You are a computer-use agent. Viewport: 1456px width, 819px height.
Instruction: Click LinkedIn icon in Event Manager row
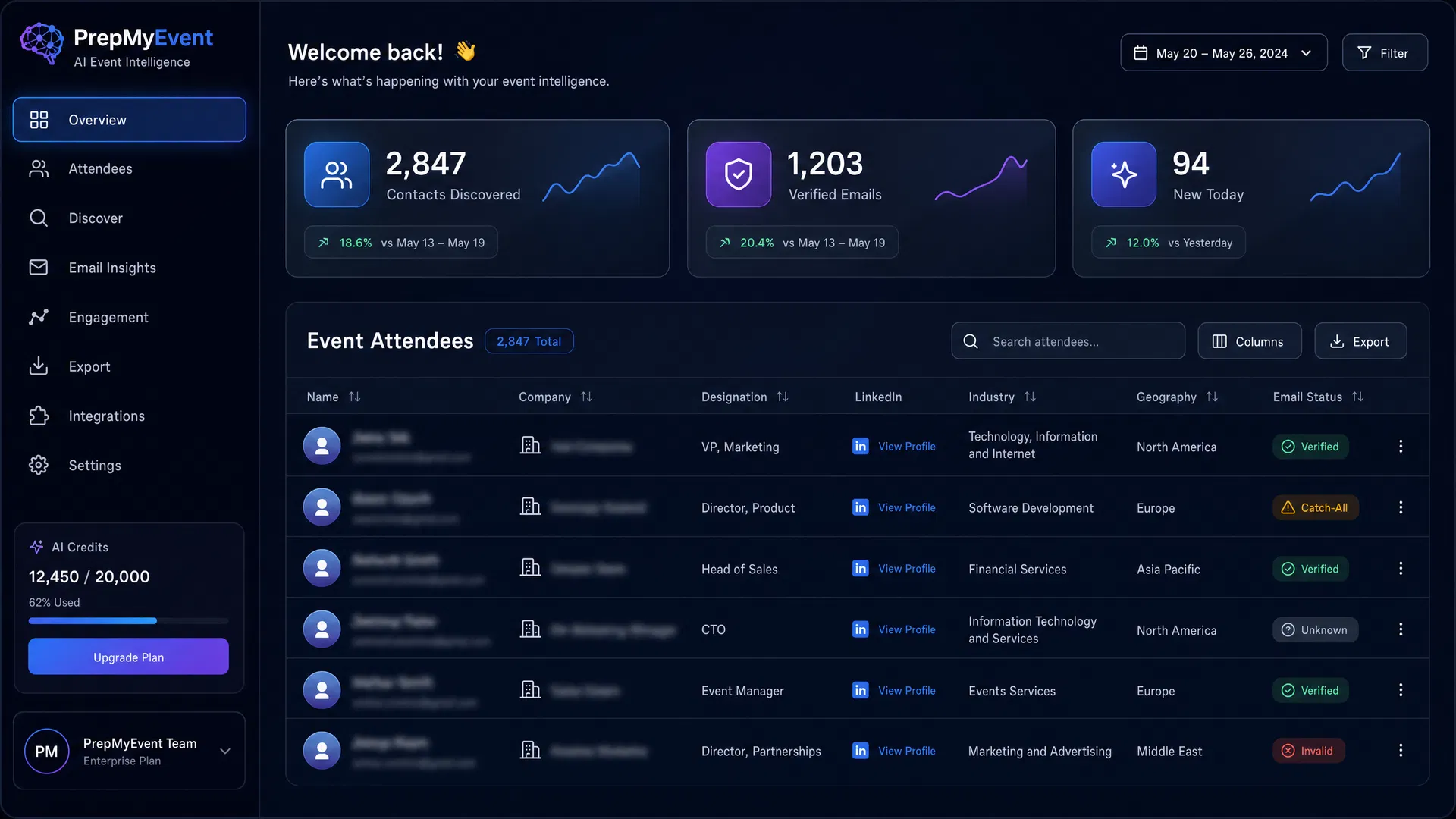pyautogui.click(x=861, y=690)
